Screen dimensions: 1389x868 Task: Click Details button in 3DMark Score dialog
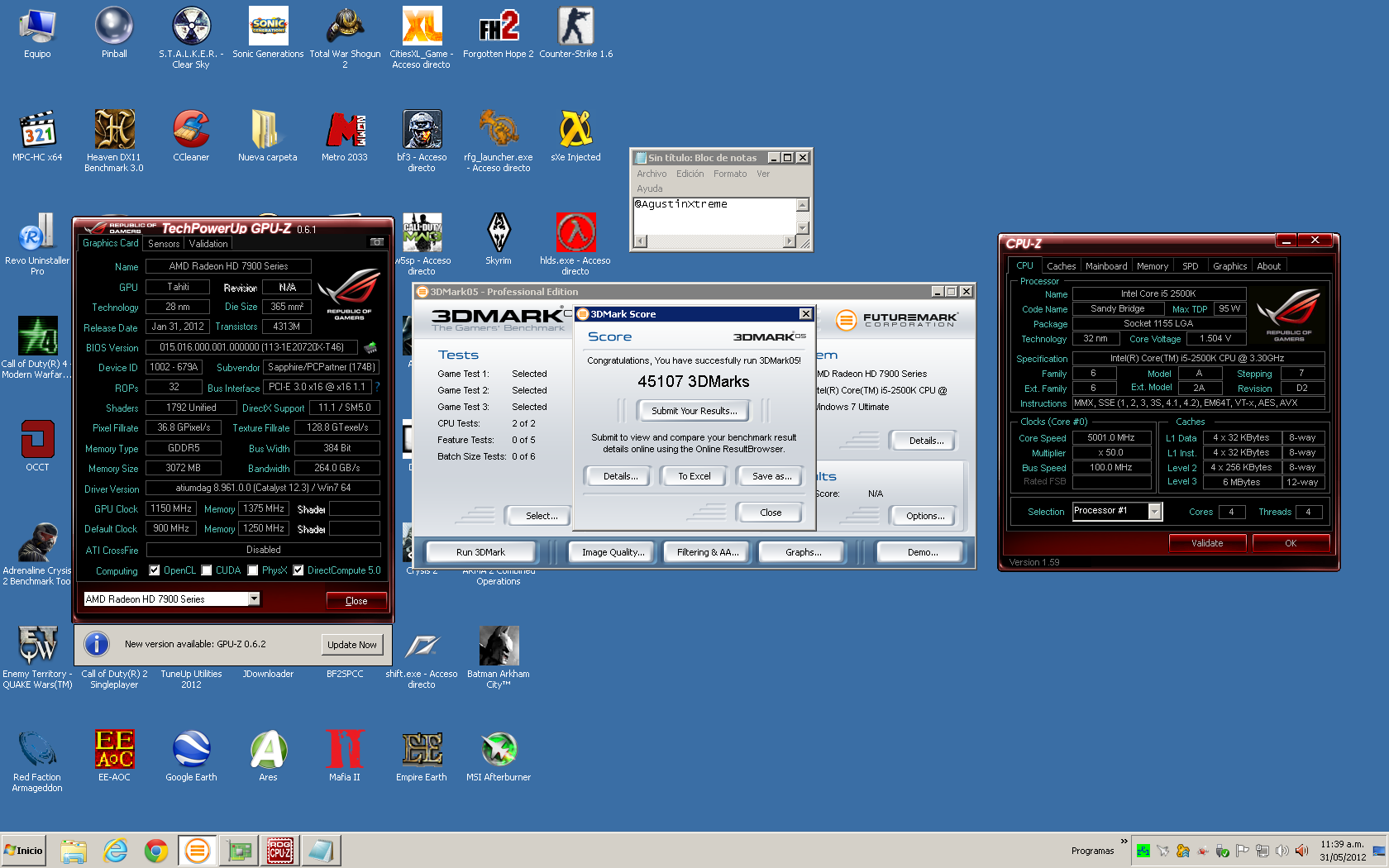620,476
